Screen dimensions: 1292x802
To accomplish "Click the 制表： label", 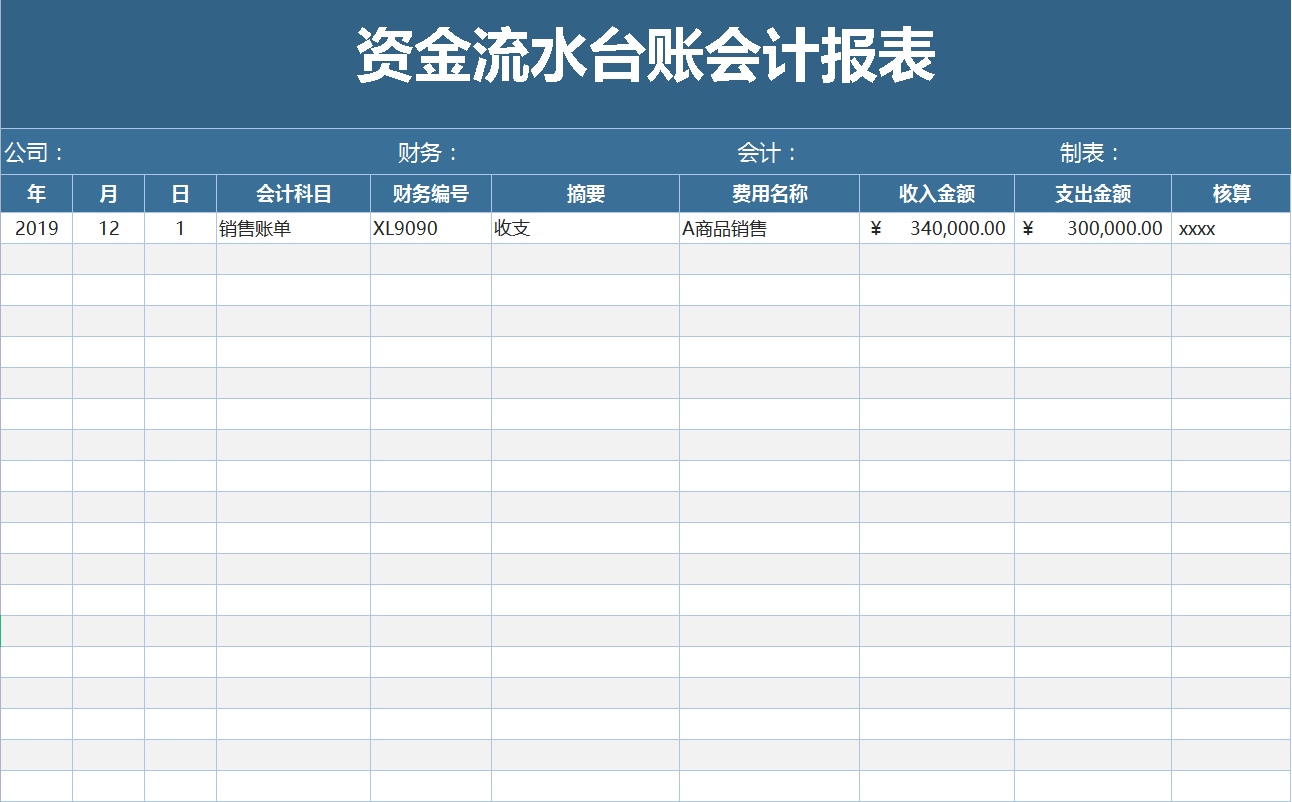I will 1092,153.
